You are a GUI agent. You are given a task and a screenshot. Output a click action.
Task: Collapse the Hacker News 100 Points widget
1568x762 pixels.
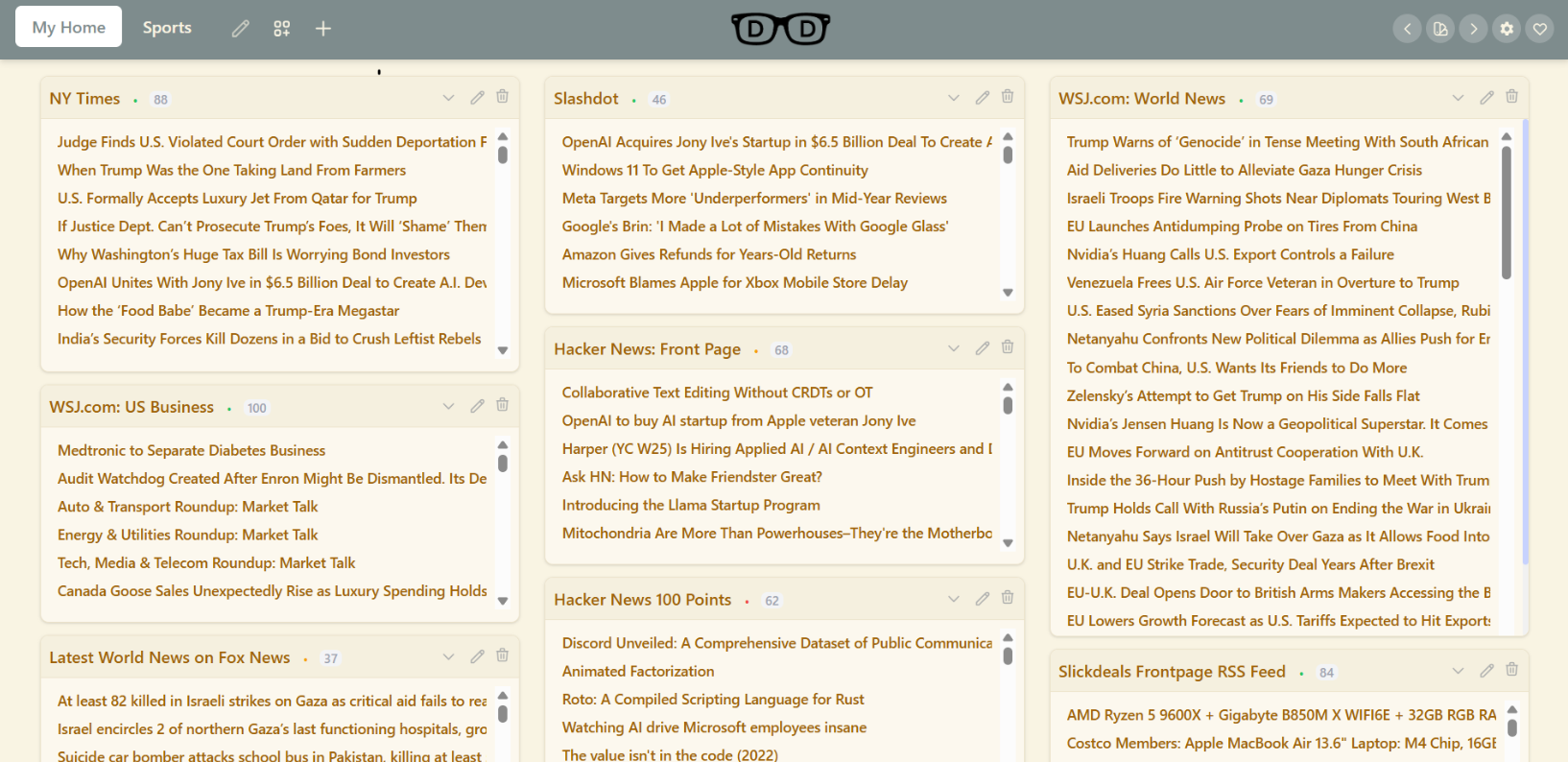(x=953, y=599)
